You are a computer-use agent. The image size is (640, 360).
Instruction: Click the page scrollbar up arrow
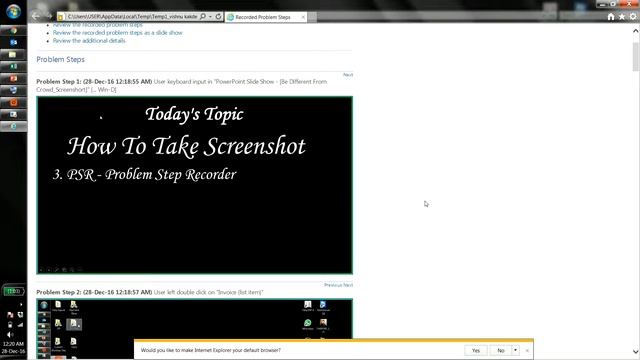coord(636,31)
